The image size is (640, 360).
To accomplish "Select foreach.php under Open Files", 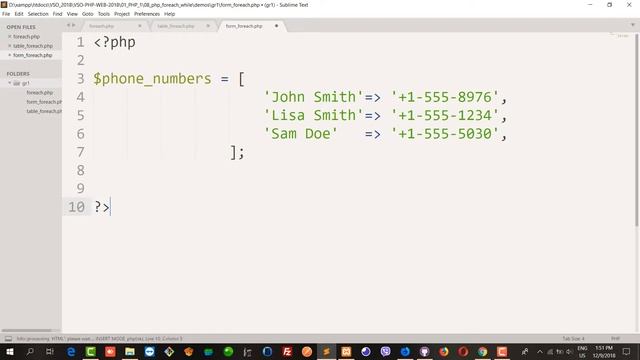I will [x=27, y=36].
